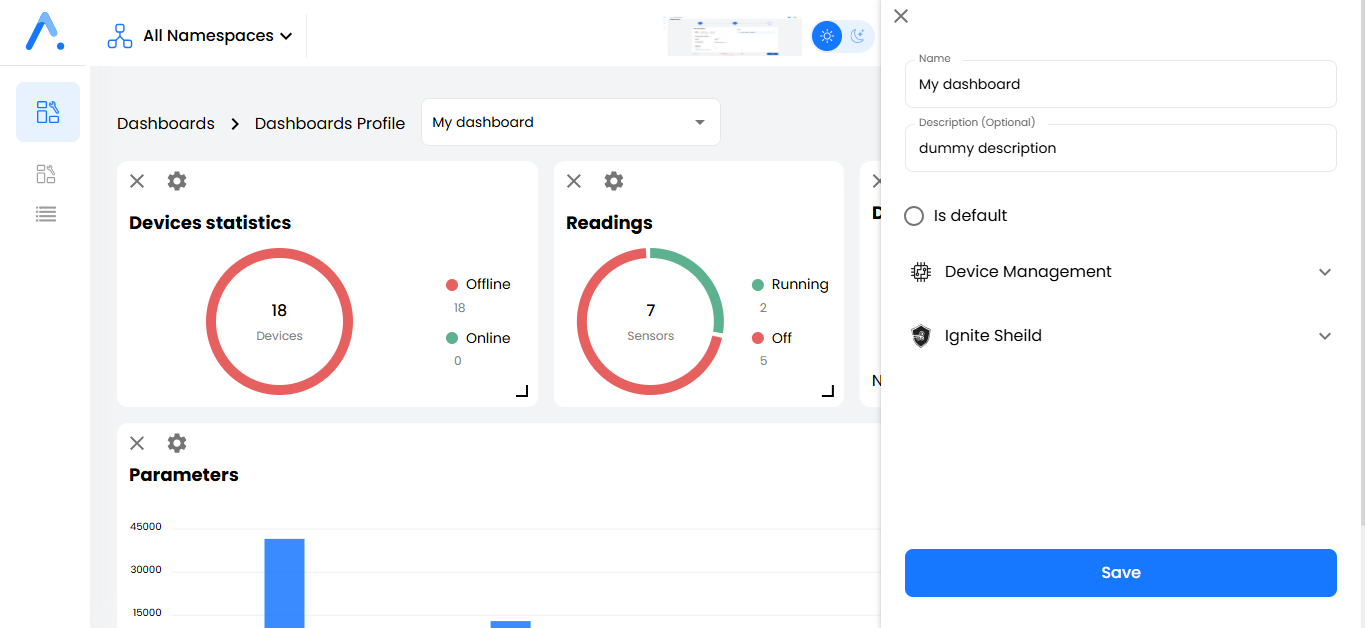Open the list view sidebar icon
The width and height of the screenshot is (1365, 628).
click(45, 213)
